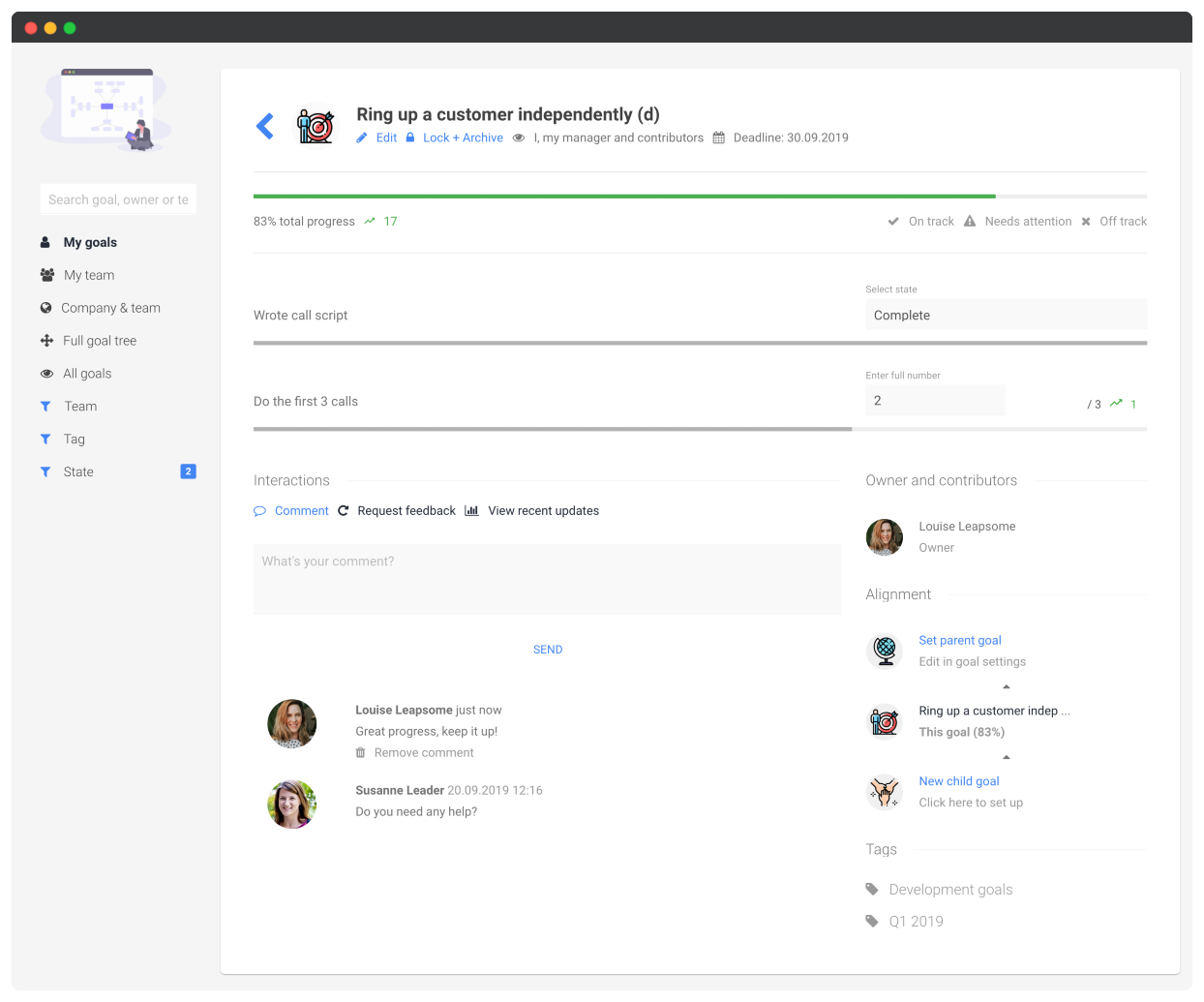Click the search goal, owner or team field
Viewport: 1204px width, 1002px height.
coord(118,199)
